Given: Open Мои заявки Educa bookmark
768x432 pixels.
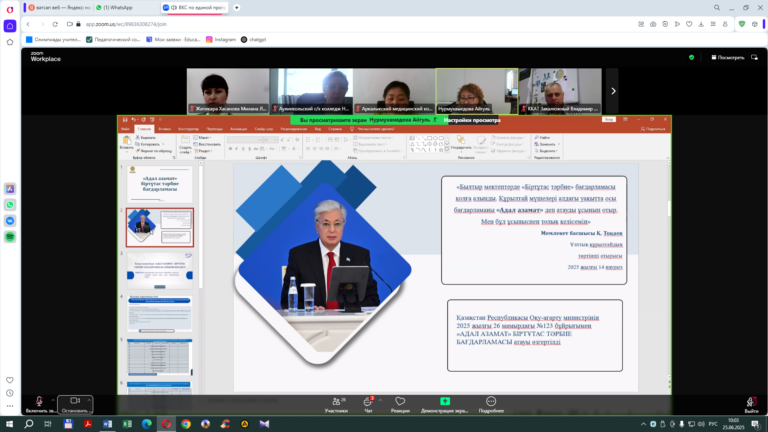Looking at the screenshot, I should click(x=173, y=40).
